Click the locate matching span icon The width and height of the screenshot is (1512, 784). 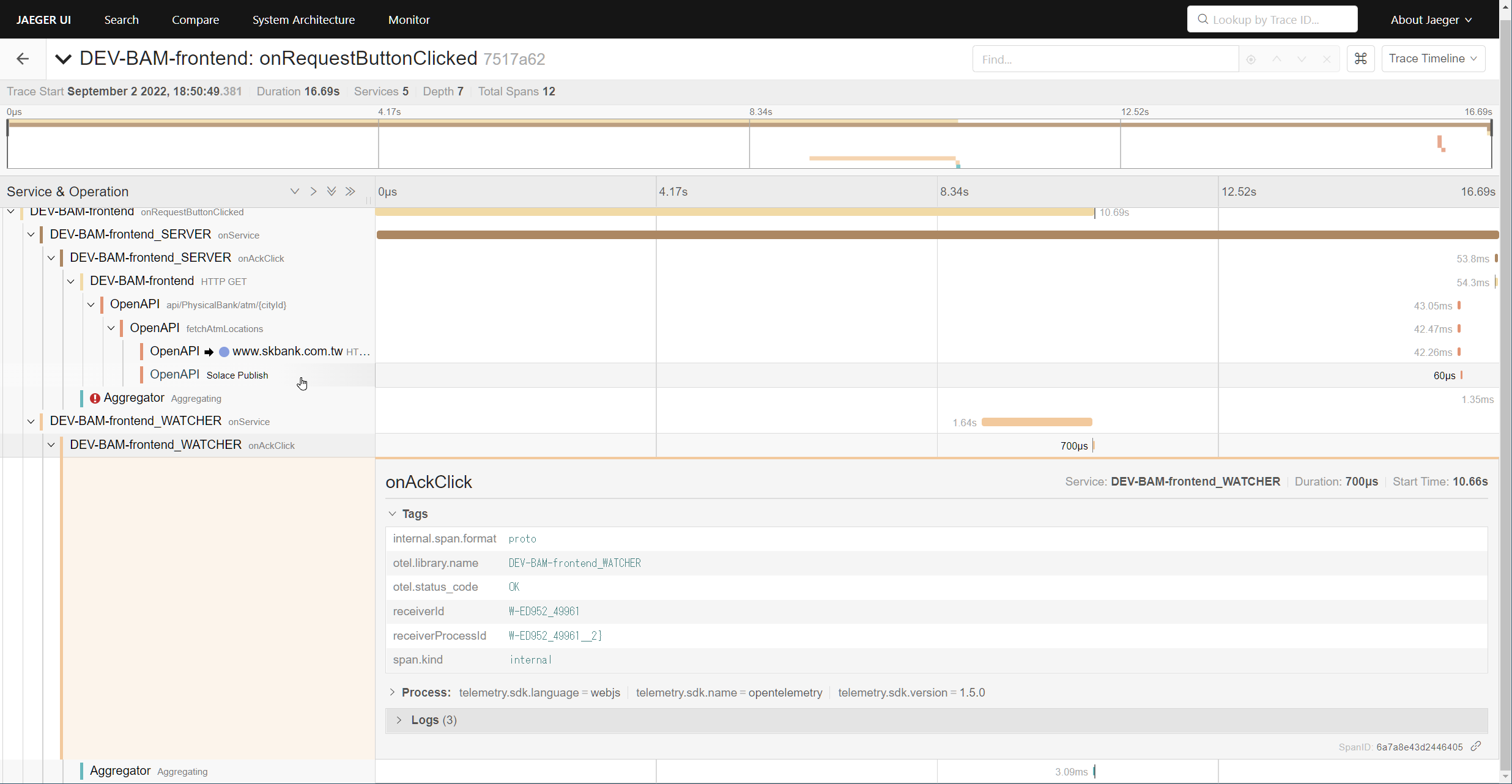coord(1251,59)
